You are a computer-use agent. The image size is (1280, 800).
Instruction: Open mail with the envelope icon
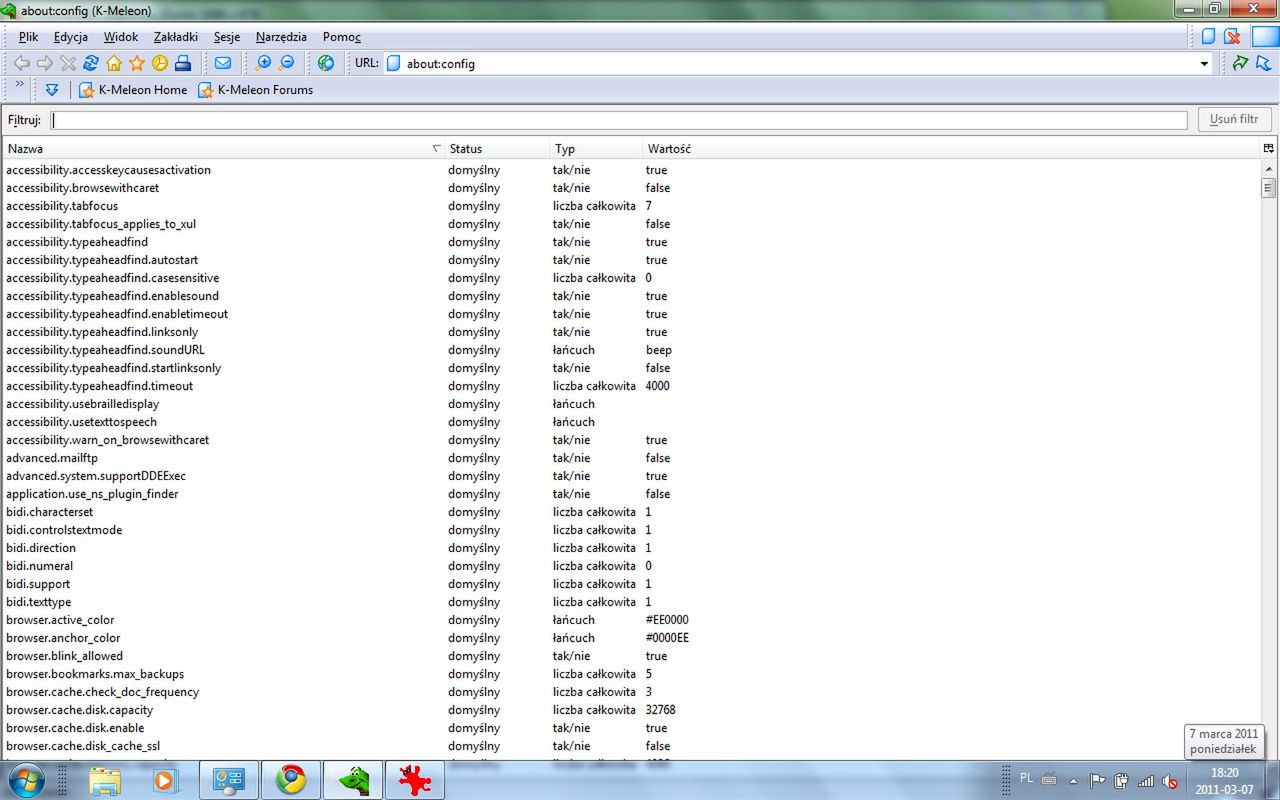pyautogui.click(x=222, y=62)
